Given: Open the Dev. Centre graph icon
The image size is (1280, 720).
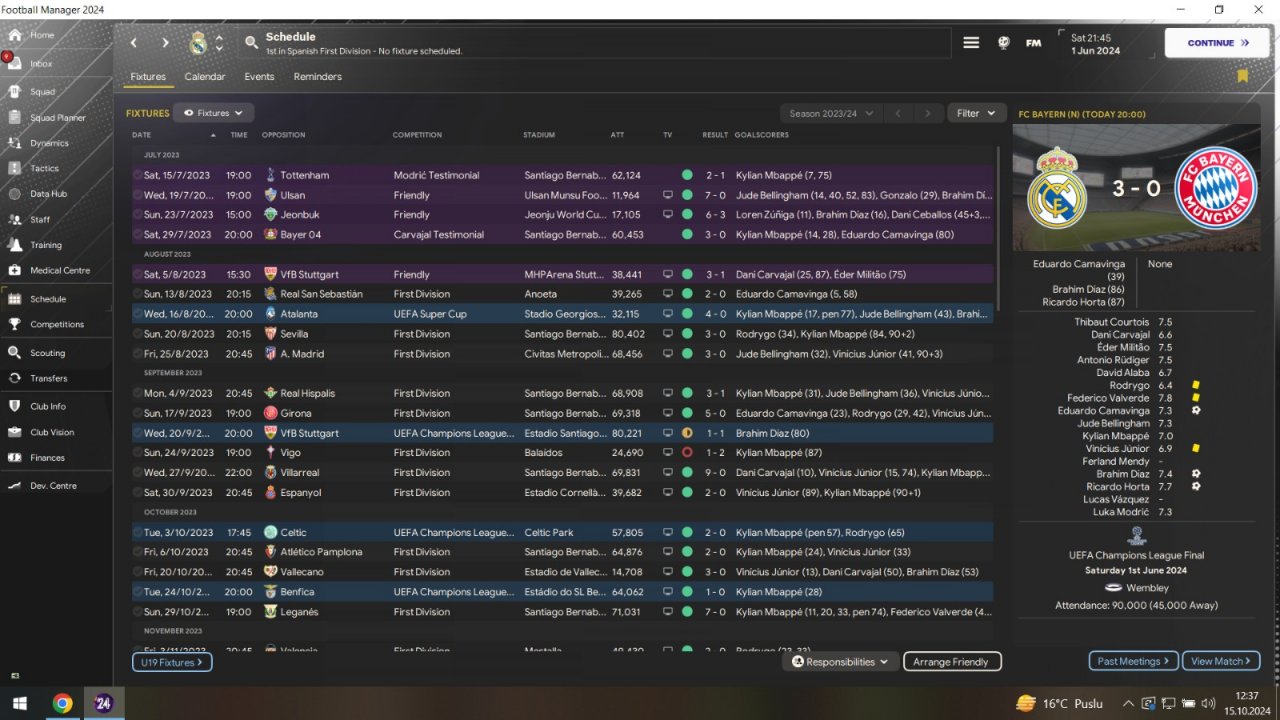Looking at the screenshot, I should 14,485.
